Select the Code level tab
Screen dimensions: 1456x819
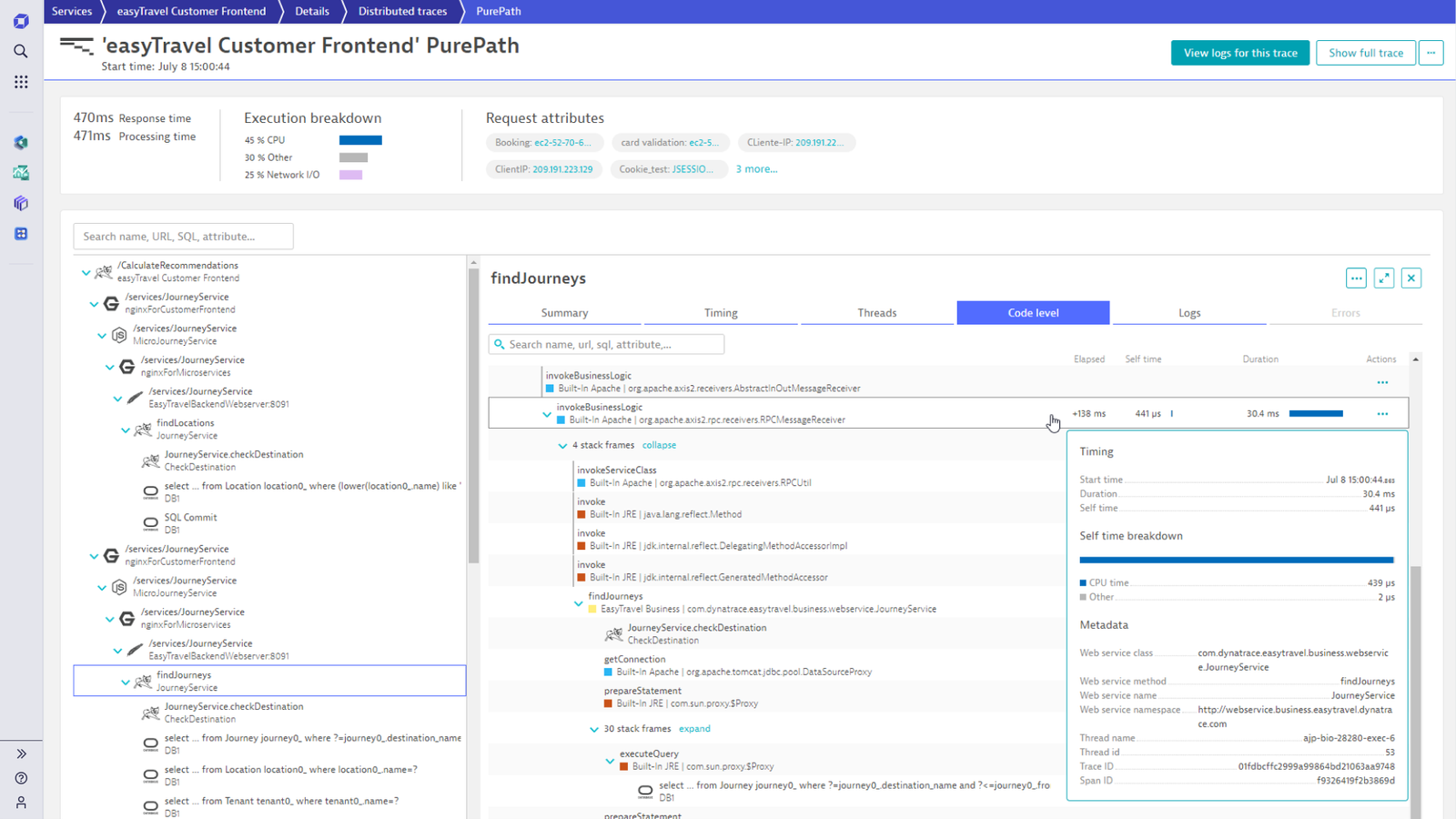[1033, 313]
